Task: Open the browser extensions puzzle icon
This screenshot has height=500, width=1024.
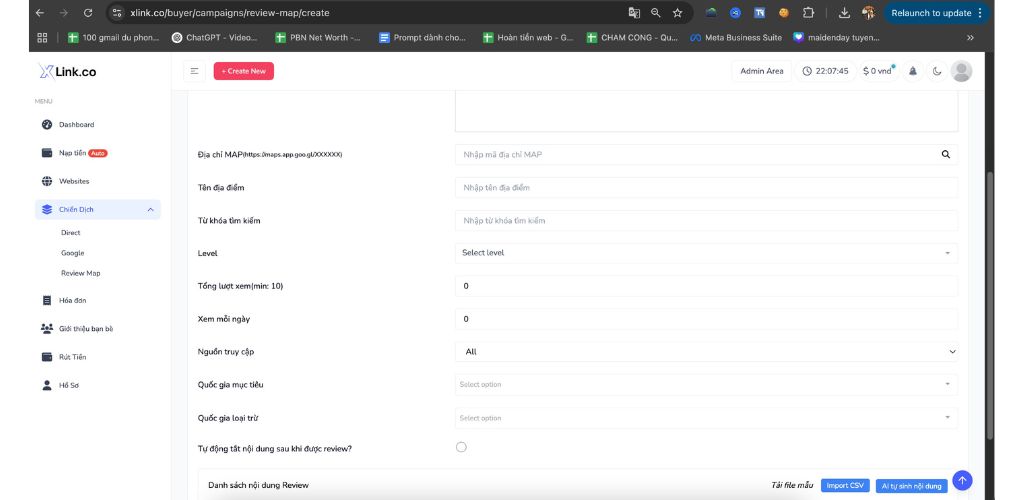Action: point(808,12)
